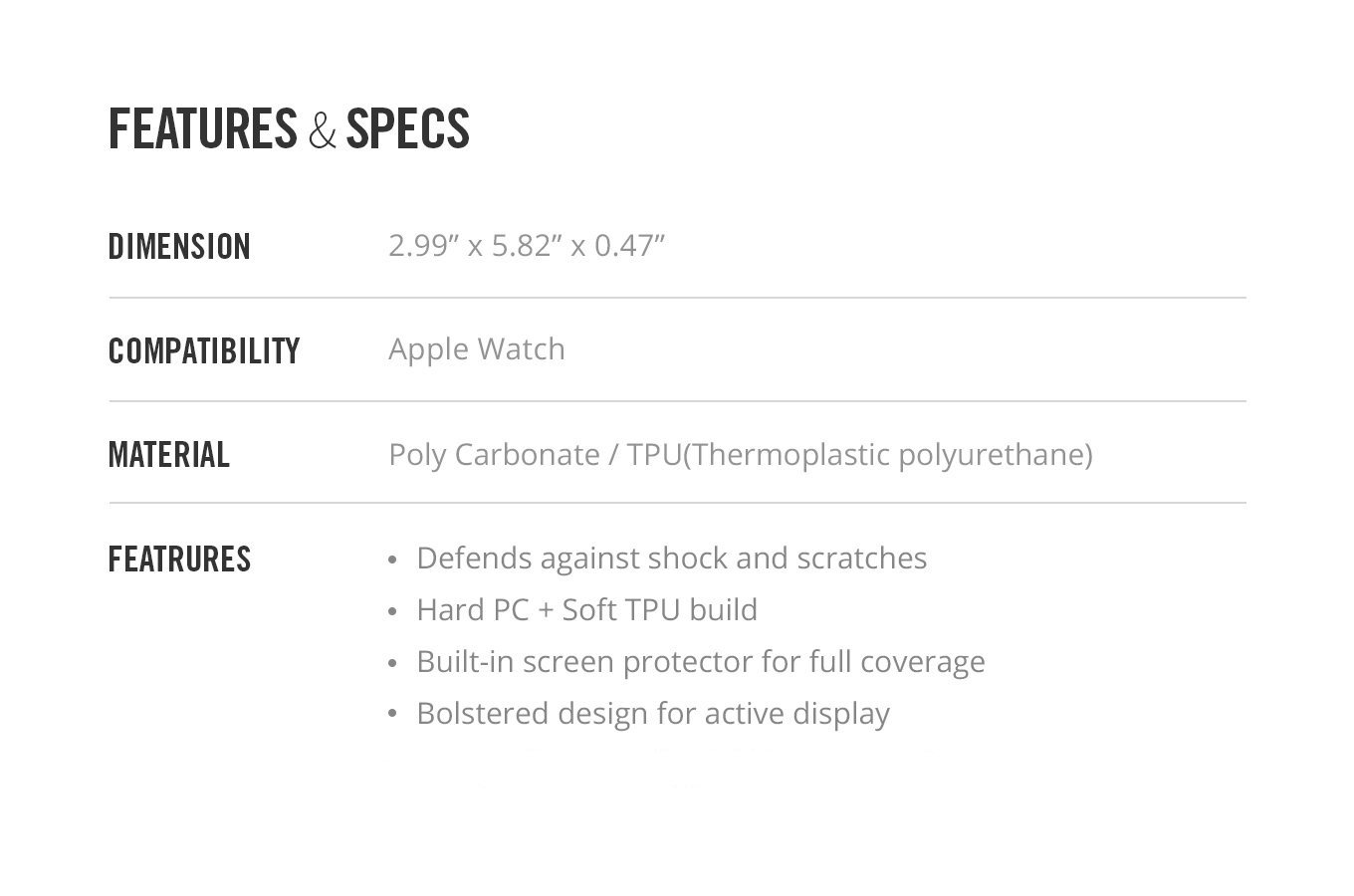Image resolution: width=1354 pixels, height=896 pixels.
Task: Click the bullet dot before "Bolstered design"
Action: point(393,715)
